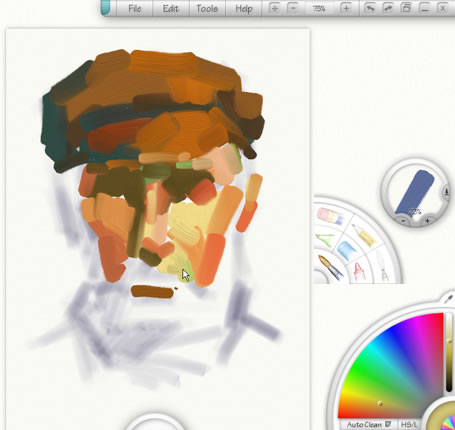Decrease brush size with minus button

tap(403, 220)
